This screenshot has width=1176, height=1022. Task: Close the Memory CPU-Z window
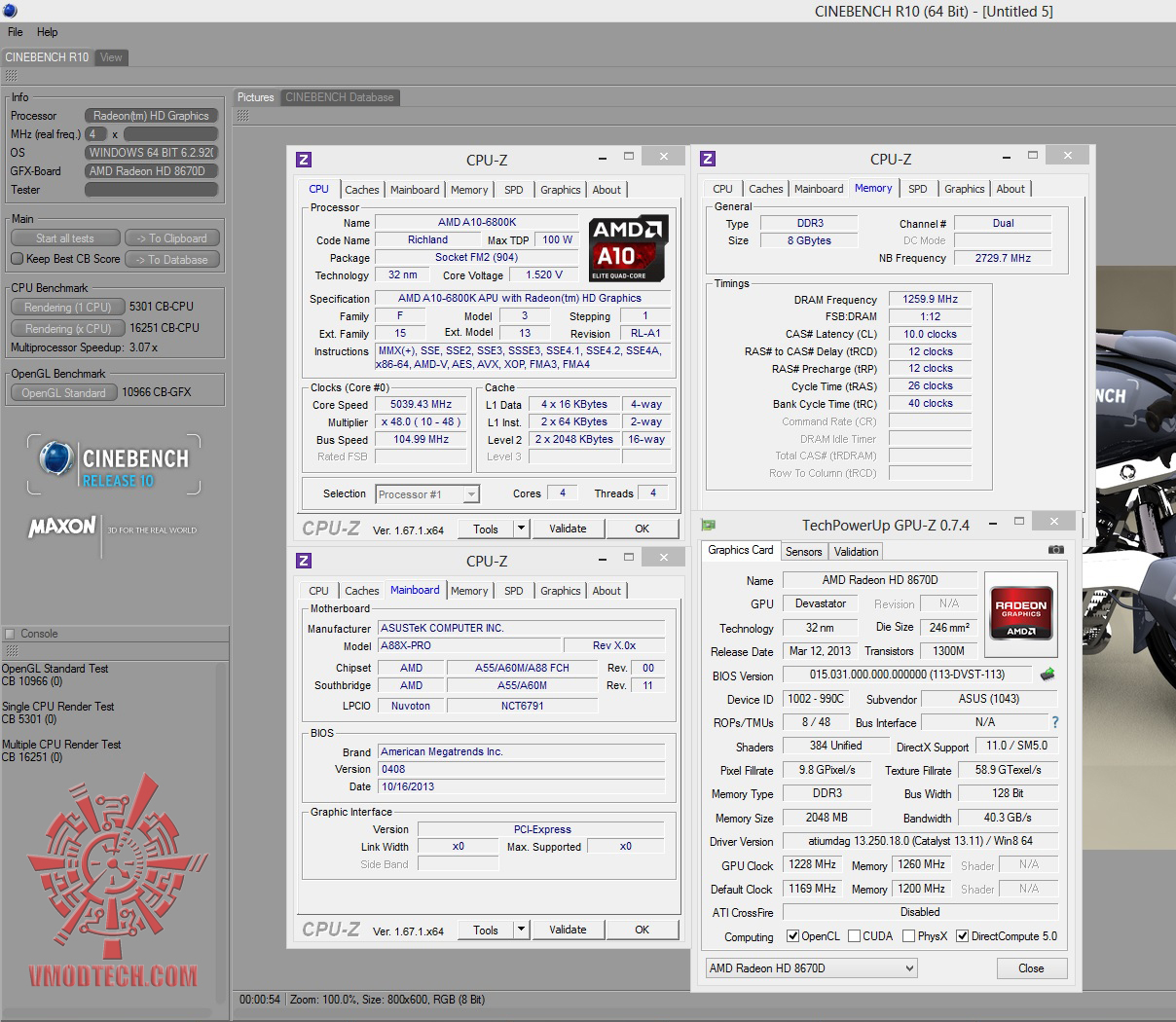pos(1068,156)
